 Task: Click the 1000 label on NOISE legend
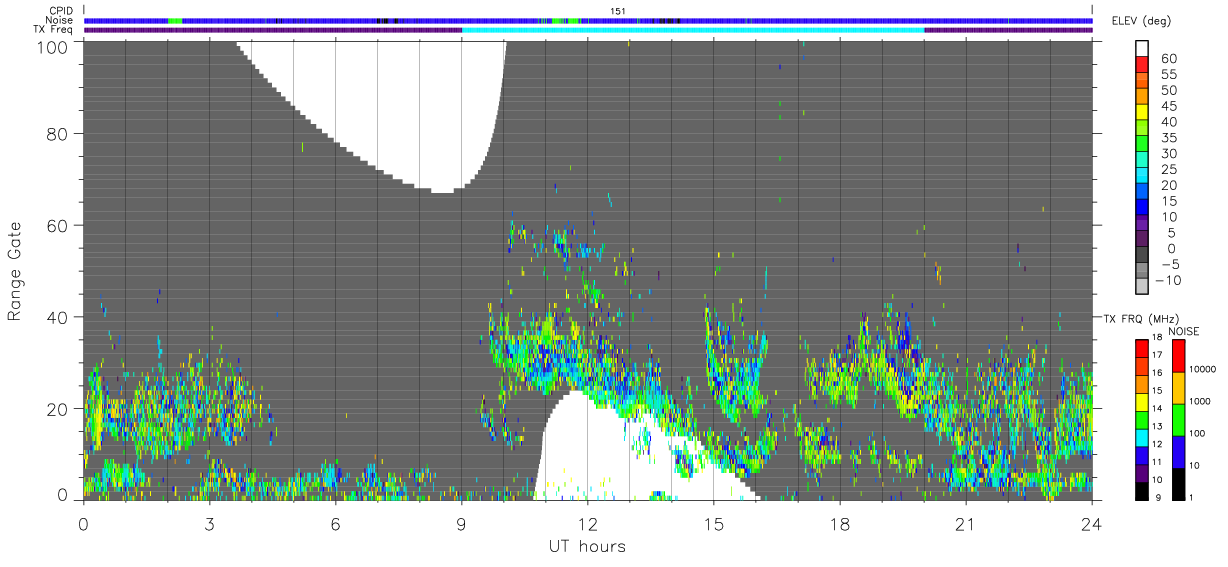1202,401
